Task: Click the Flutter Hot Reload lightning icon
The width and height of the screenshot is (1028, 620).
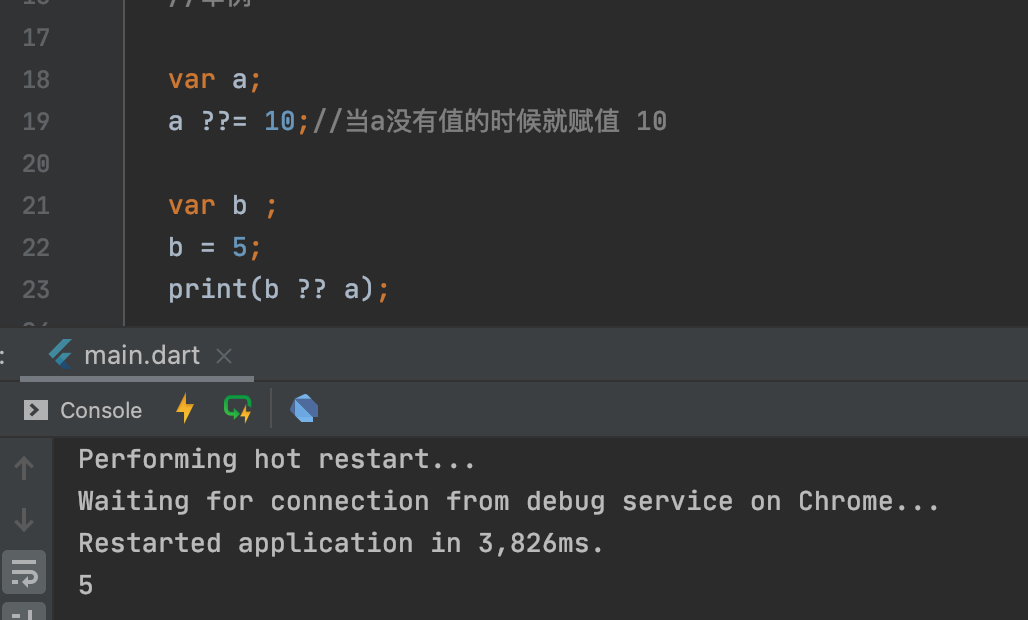Action: coord(186,408)
